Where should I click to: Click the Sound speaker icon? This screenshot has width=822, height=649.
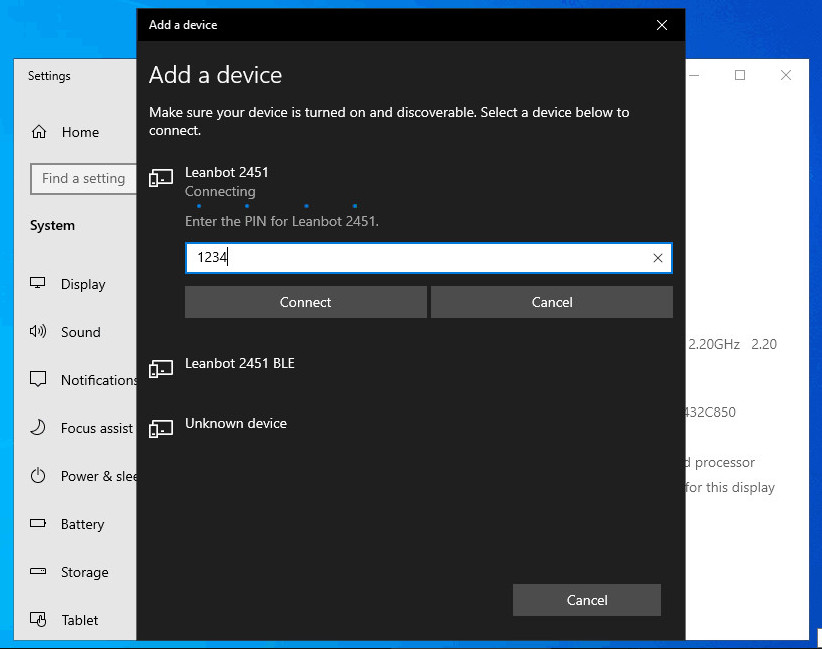pos(38,331)
